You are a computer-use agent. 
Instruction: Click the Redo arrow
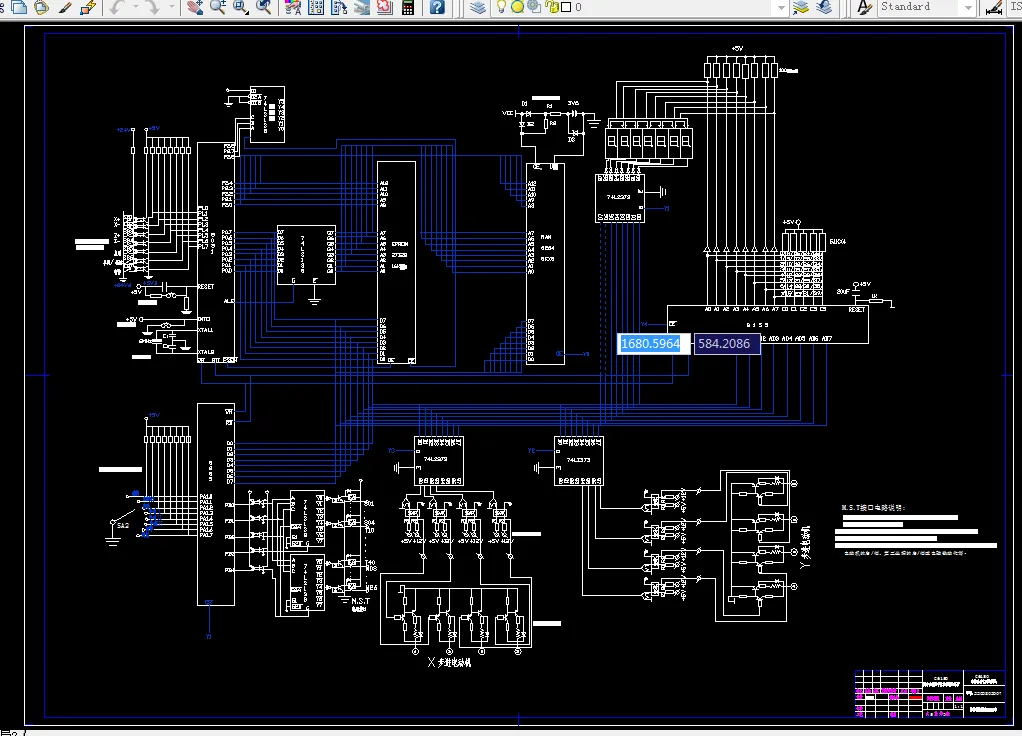coord(152,7)
